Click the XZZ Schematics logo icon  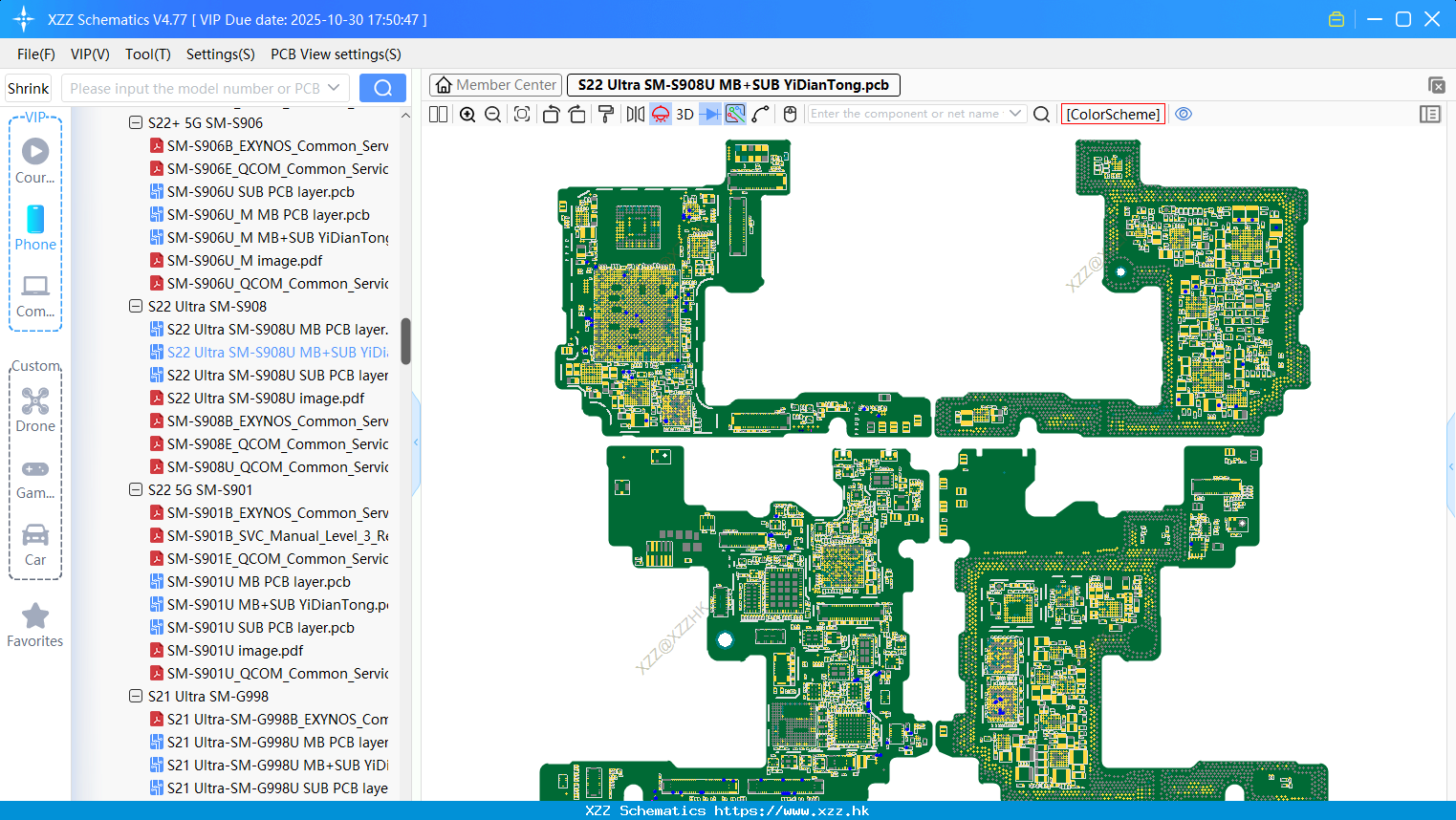click(x=23, y=19)
